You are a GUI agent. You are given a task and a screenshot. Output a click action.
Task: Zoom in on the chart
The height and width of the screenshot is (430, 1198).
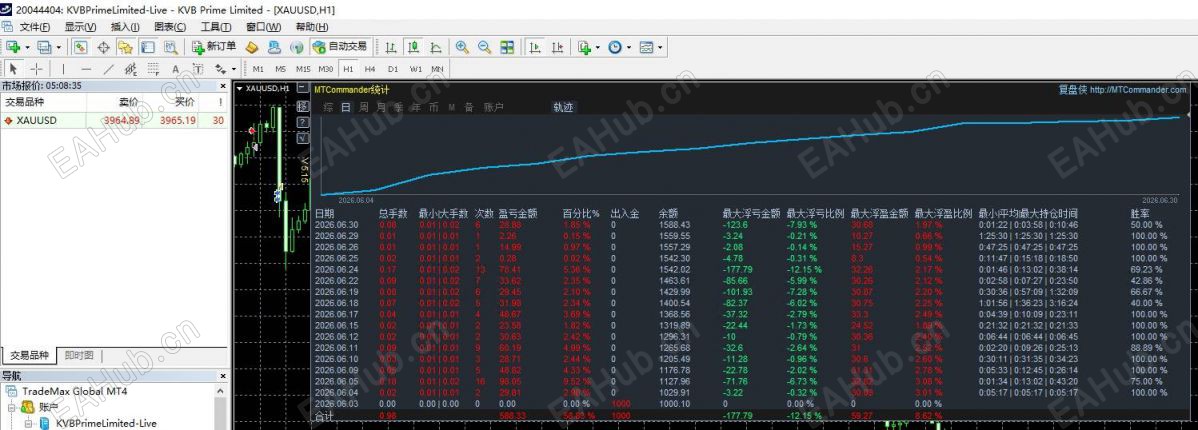coord(462,47)
